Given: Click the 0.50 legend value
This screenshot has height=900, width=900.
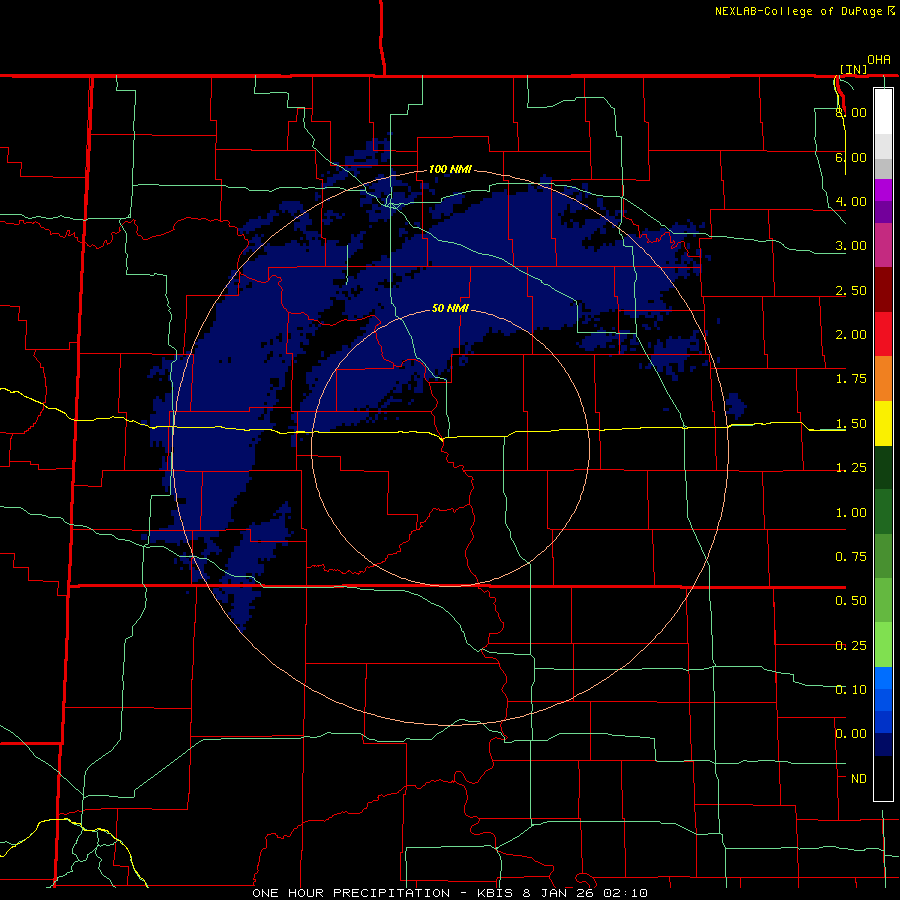Looking at the screenshot, I should [x=851, y=601].
